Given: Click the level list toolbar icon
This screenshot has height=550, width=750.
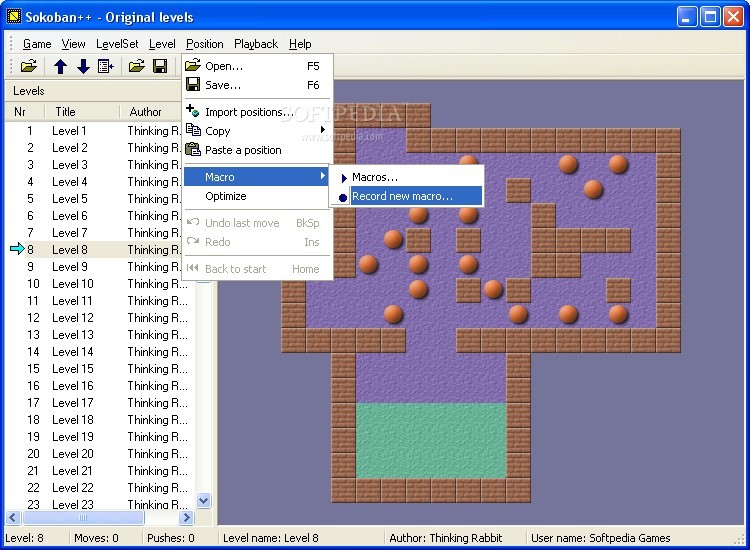Looking at the screenshot, I should [106, 66].
